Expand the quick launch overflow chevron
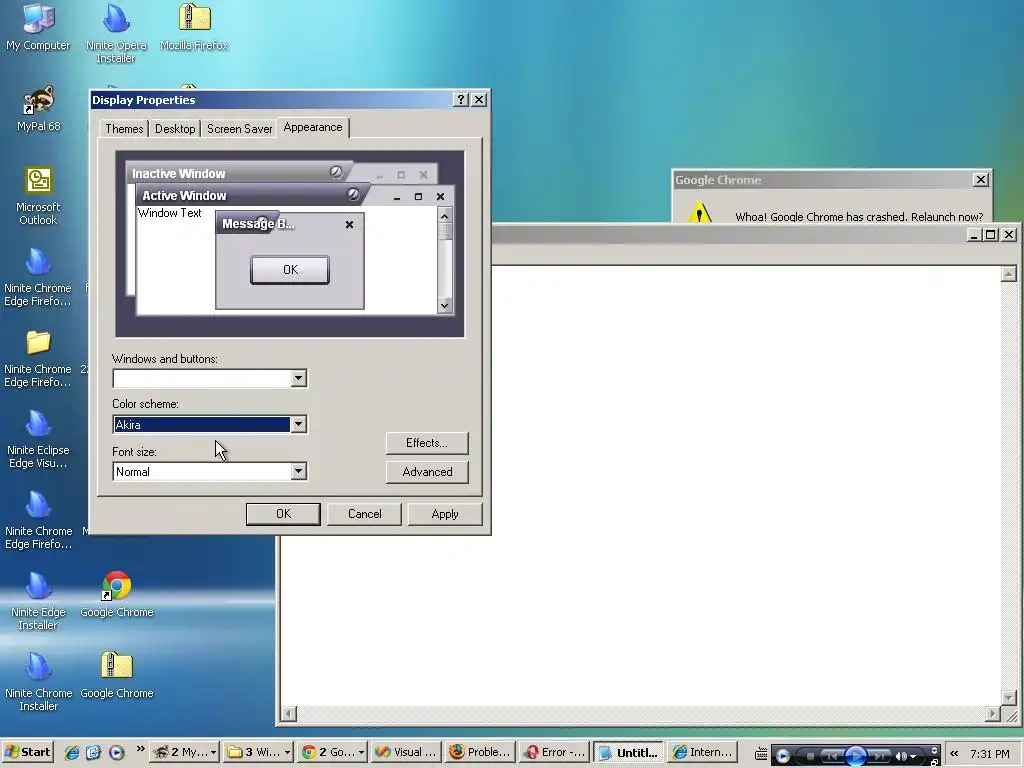Viewport: 1024px width, 768px height. tap(140, 749)
